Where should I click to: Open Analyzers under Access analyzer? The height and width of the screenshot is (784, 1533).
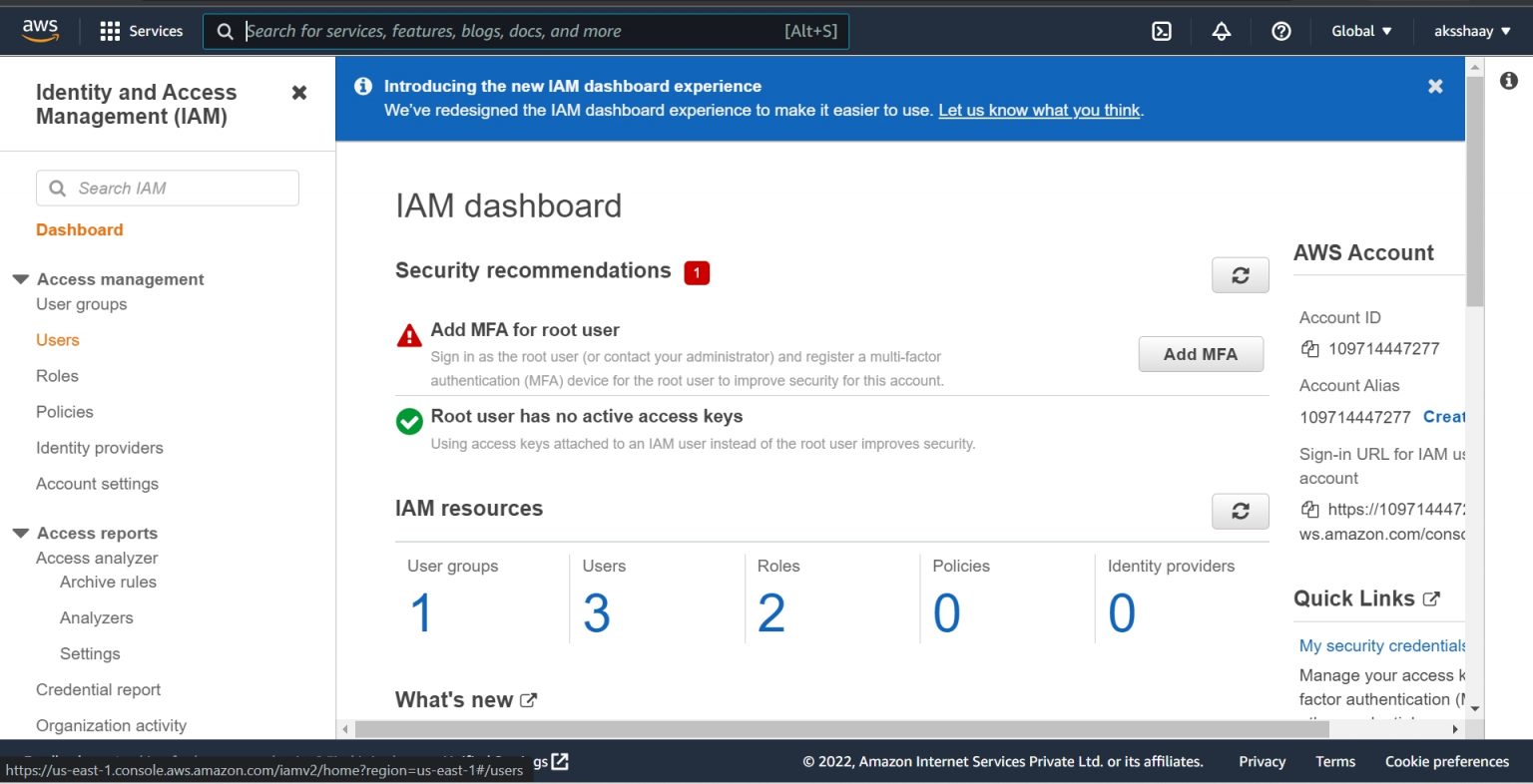click(x=97, y=617)
